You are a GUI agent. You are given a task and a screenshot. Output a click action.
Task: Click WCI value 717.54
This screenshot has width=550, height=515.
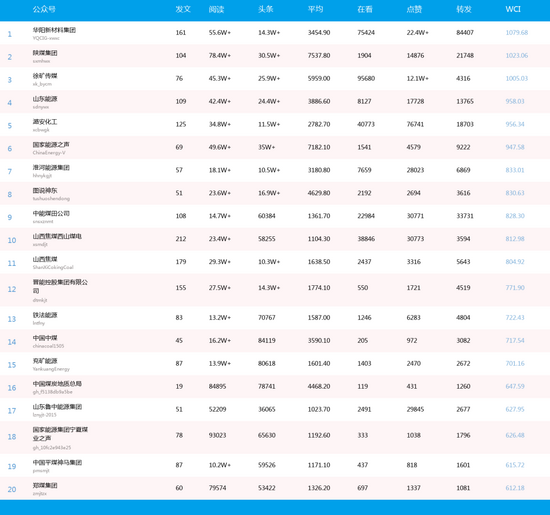click(515, 340)
